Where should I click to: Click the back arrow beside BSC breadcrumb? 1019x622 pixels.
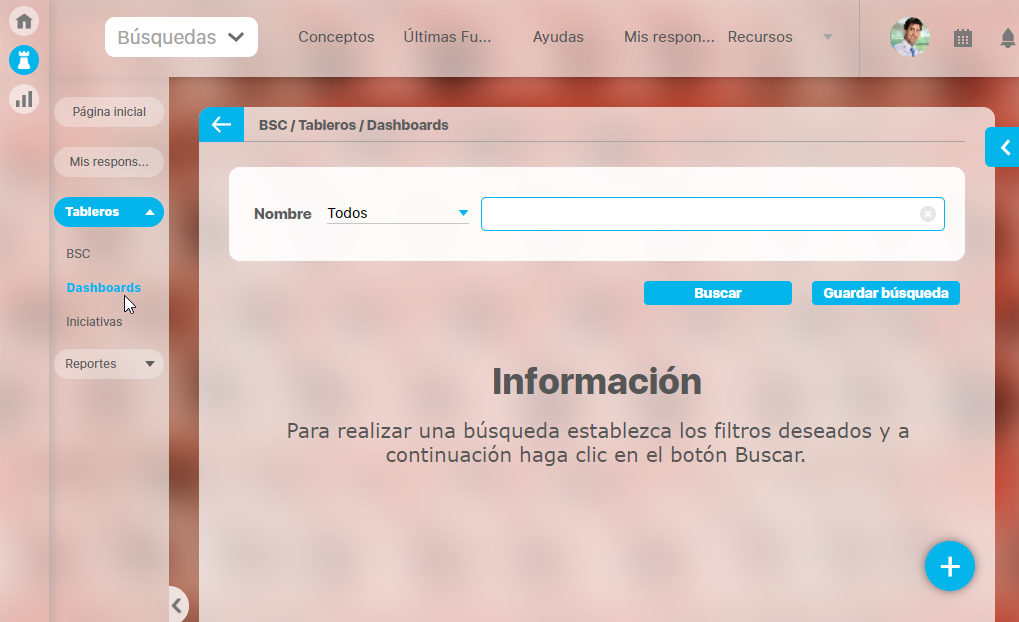pos(222,125)
